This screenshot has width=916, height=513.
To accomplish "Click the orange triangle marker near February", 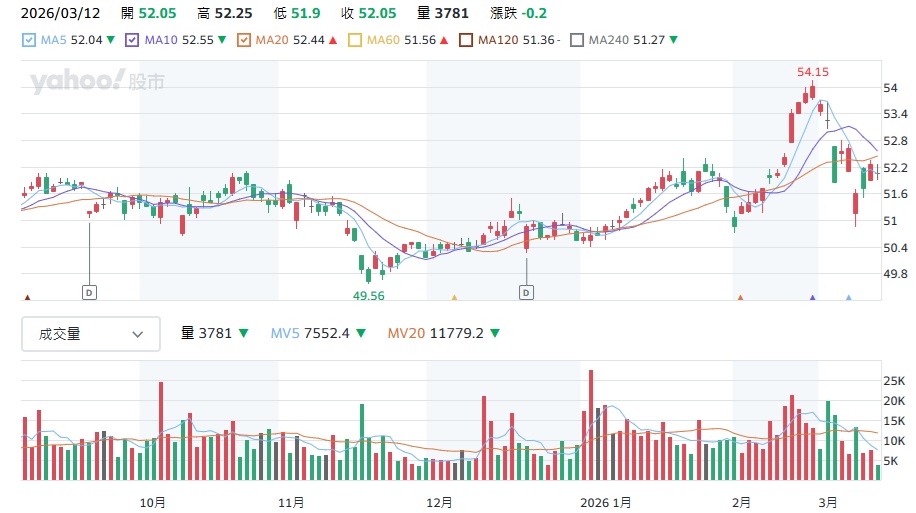I will [x=740, y=297].
